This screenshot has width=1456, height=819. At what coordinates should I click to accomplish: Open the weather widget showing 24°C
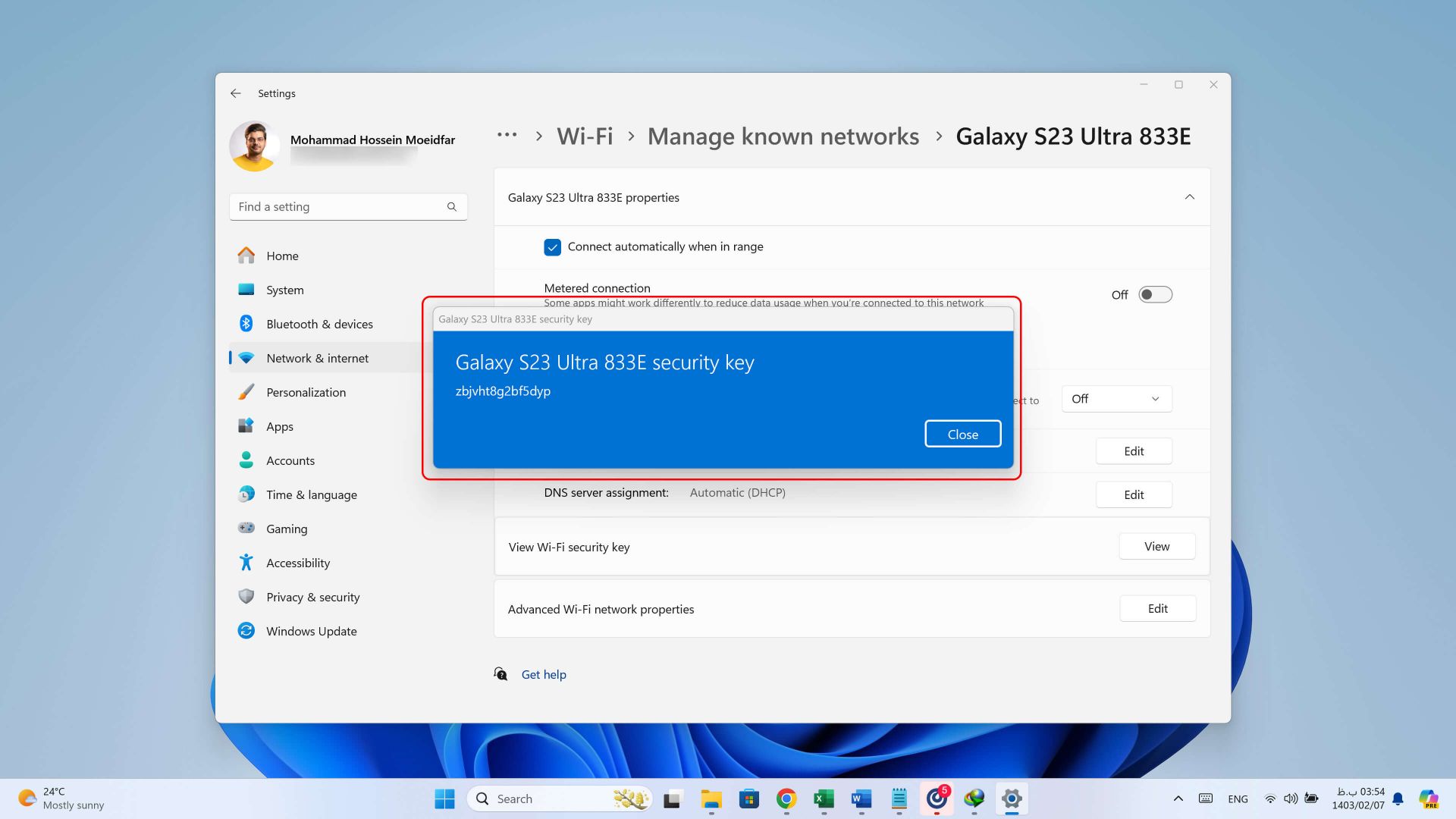[x=61, y=799]
